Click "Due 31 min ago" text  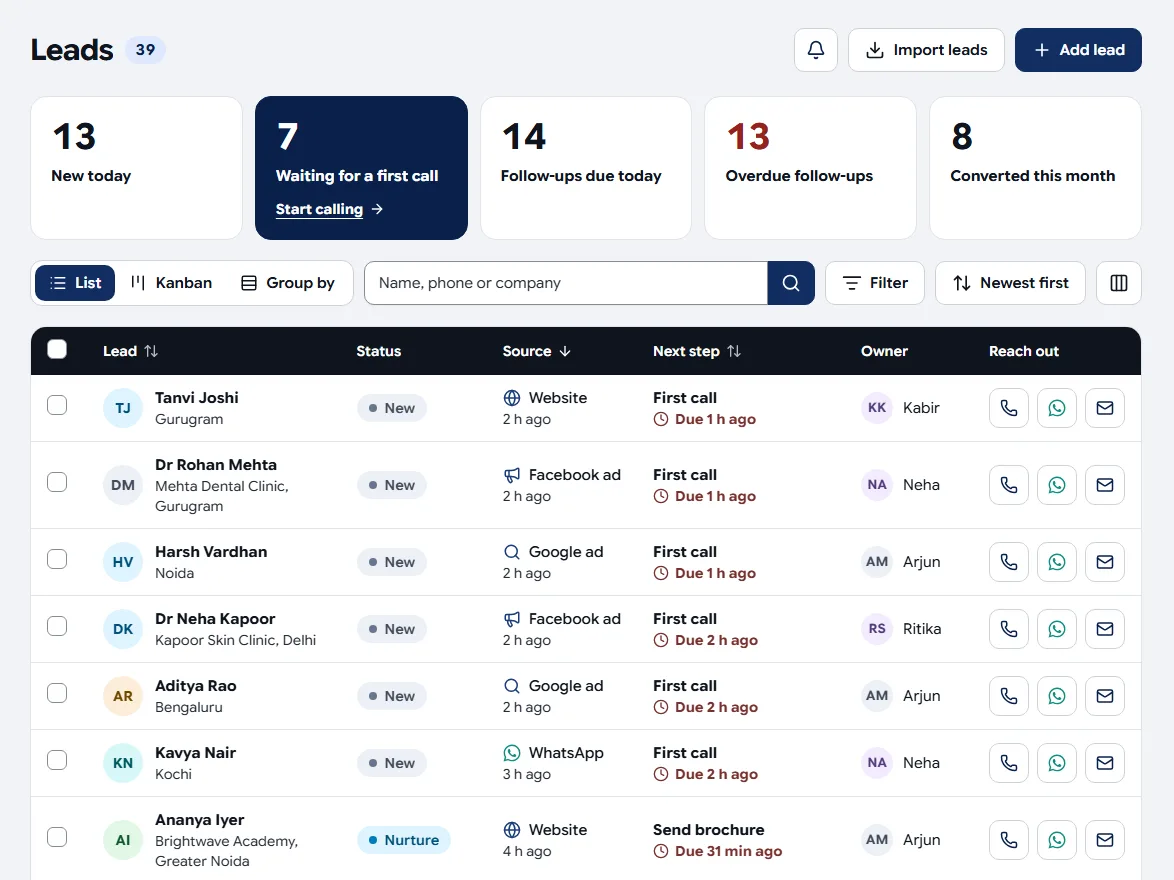tap(728, 852)
